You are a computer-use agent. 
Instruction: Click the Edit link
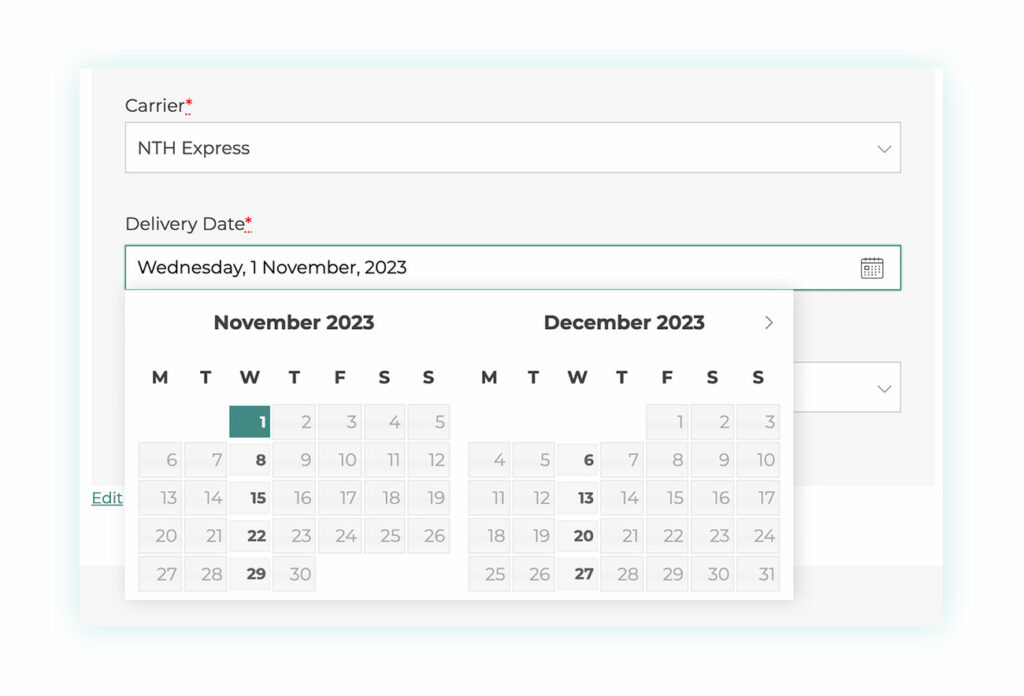click(x=107, y=498)
